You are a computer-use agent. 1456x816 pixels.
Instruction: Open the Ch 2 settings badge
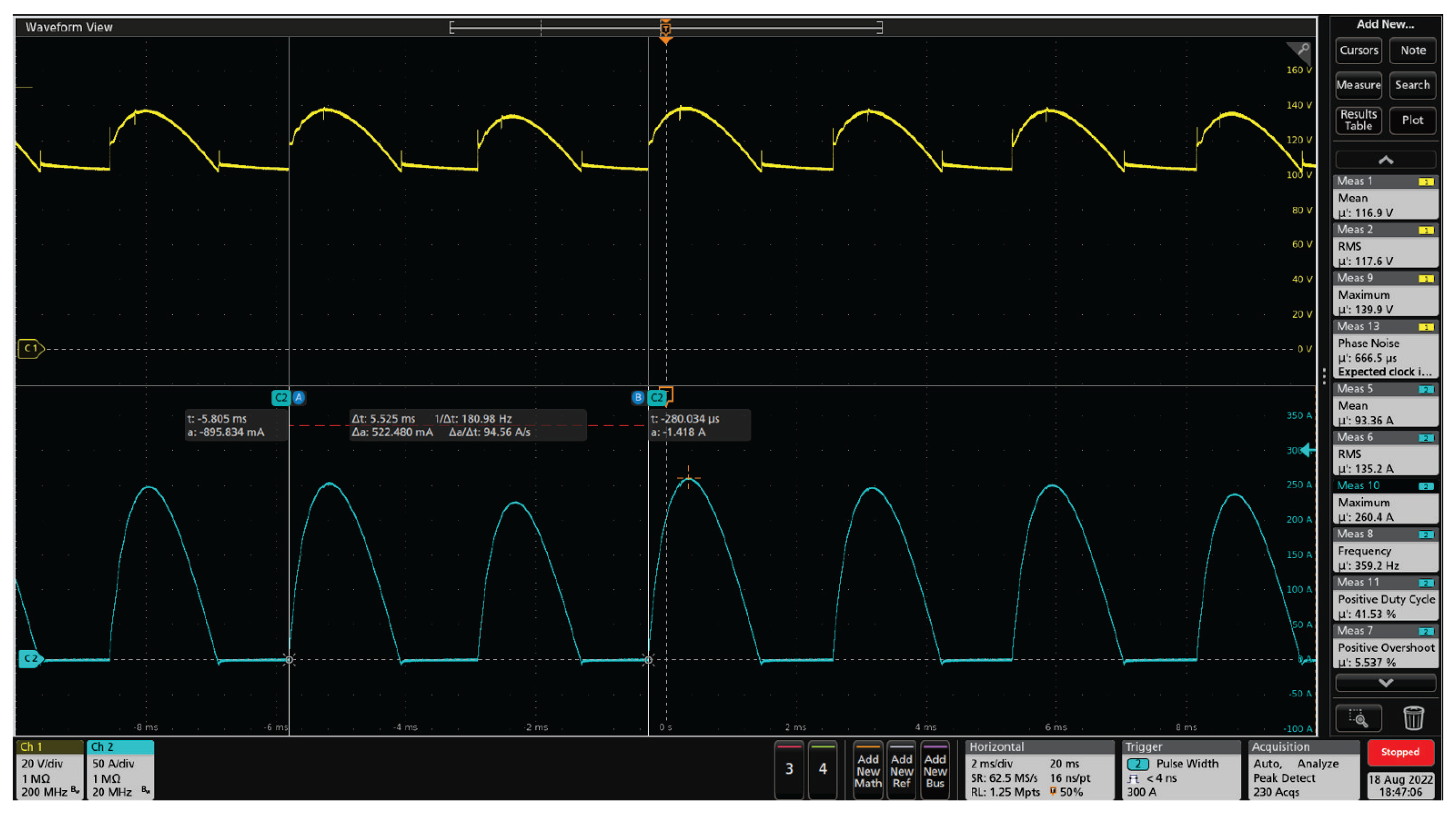(x=120, y=770)
